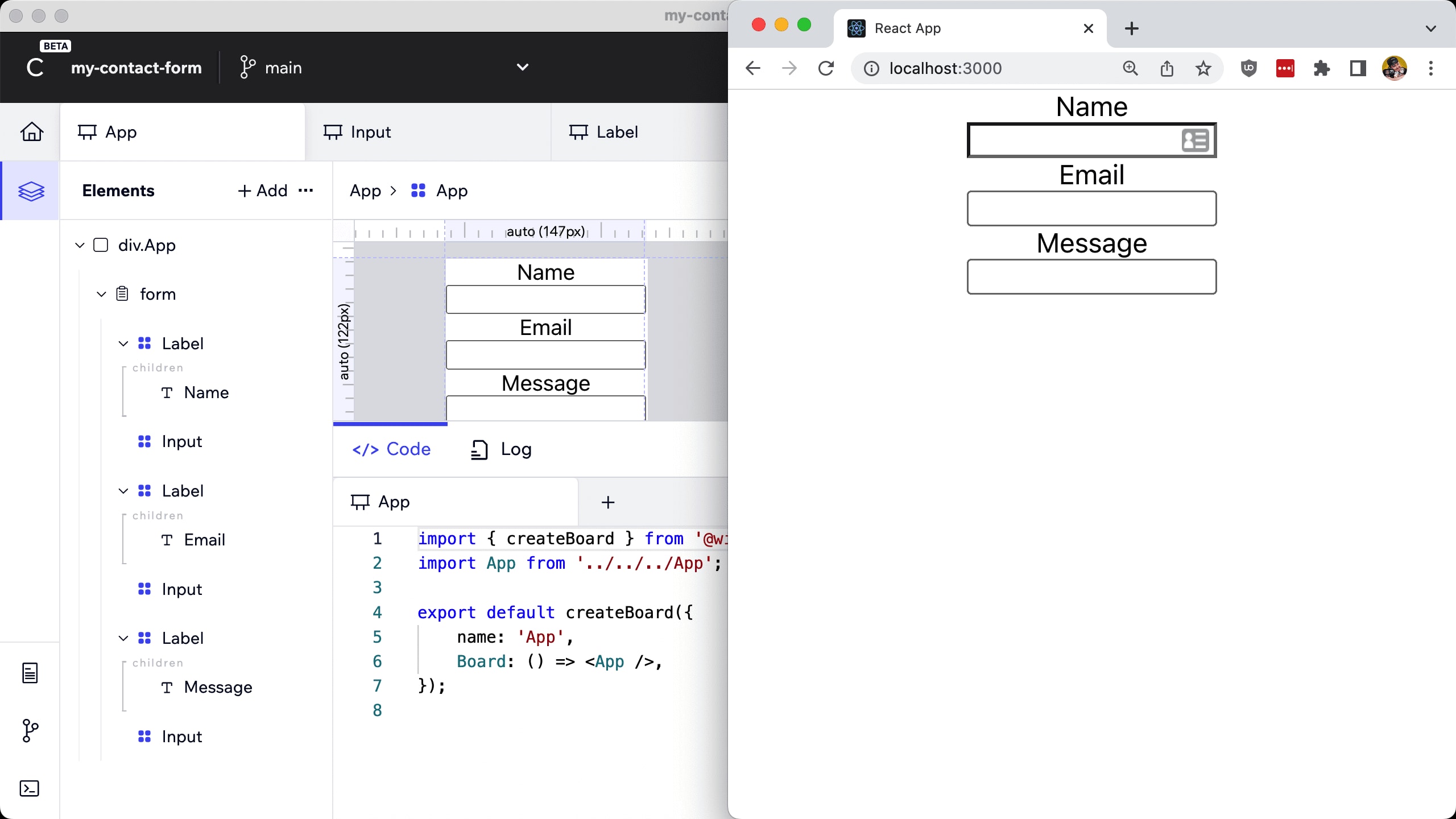This screenshot has height=819, width=1456.
Task: Go to the home icon in Codux
Action: pos(32,132)
